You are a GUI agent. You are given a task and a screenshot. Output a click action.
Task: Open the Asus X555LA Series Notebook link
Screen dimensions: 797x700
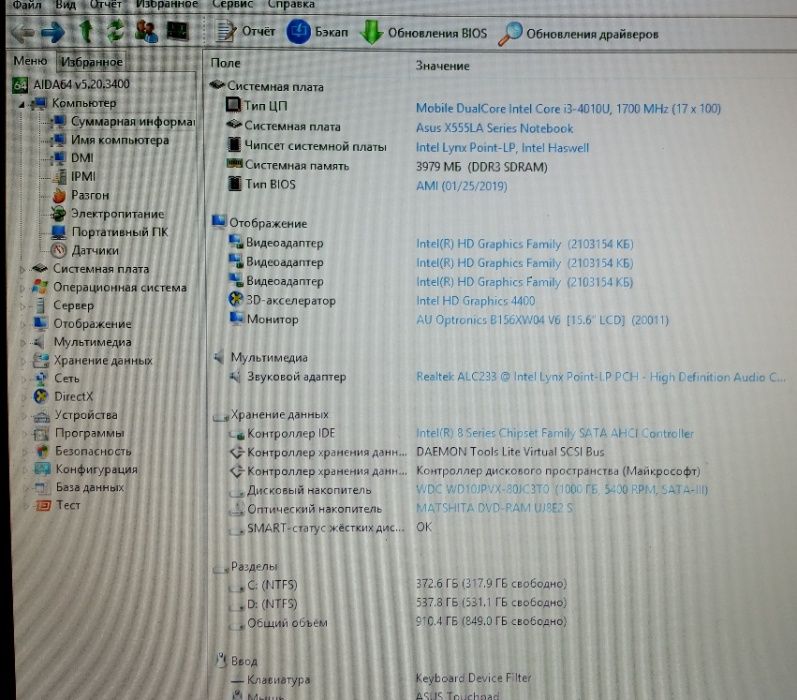(495, 128)
